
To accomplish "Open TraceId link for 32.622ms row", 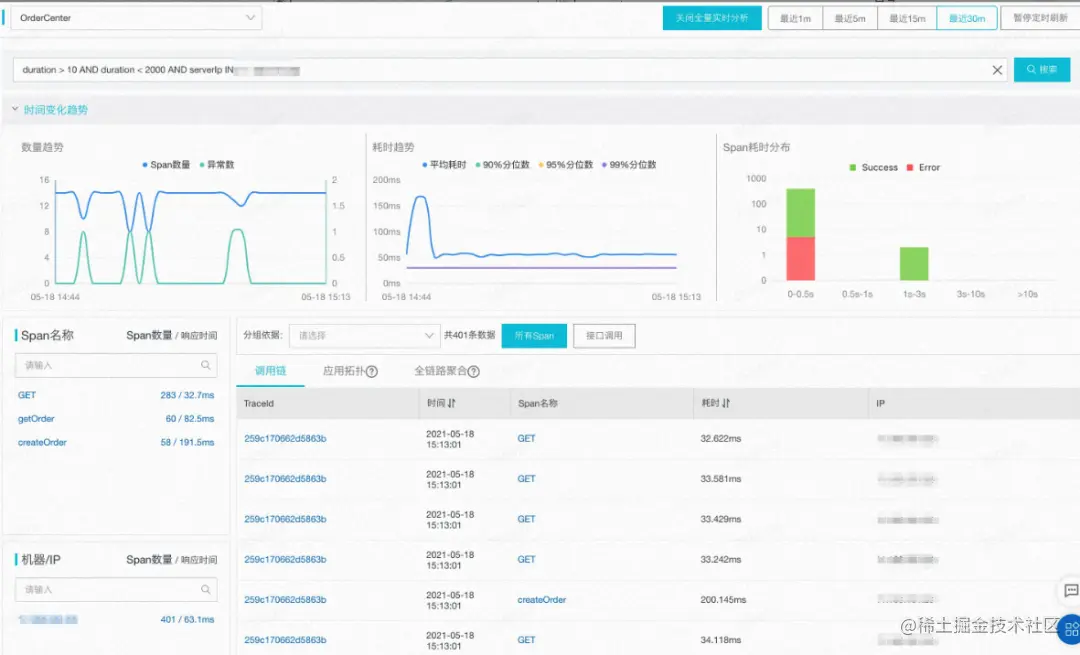I will 285,439.
